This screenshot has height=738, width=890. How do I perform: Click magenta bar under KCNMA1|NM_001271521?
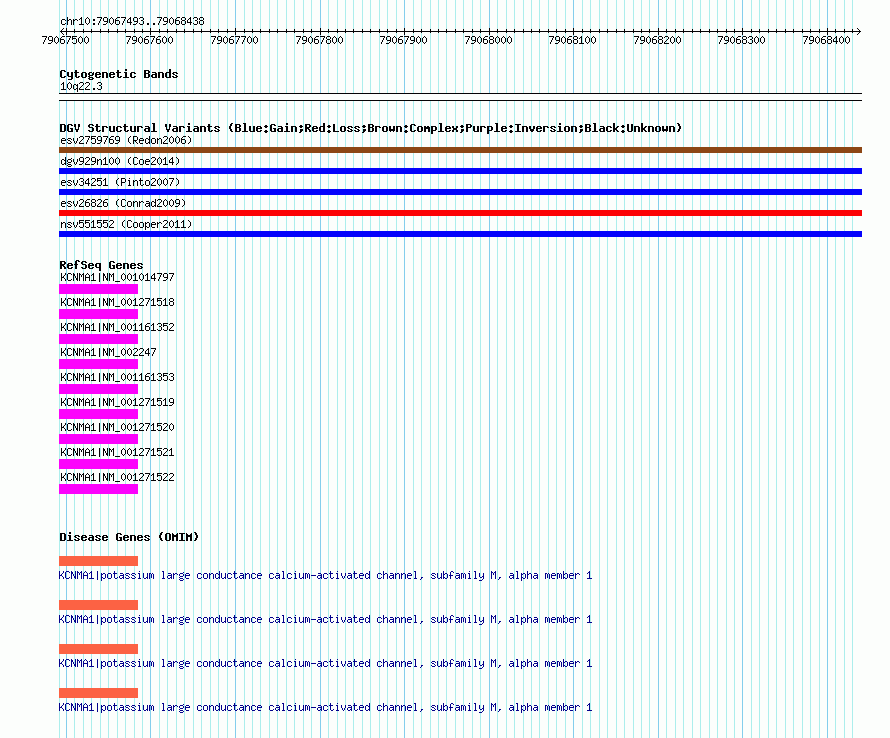point(98,464)
